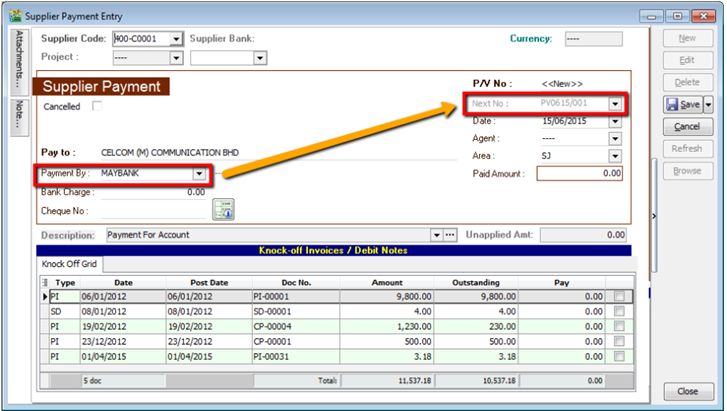Expand the Area SJ dropdown

615,157
